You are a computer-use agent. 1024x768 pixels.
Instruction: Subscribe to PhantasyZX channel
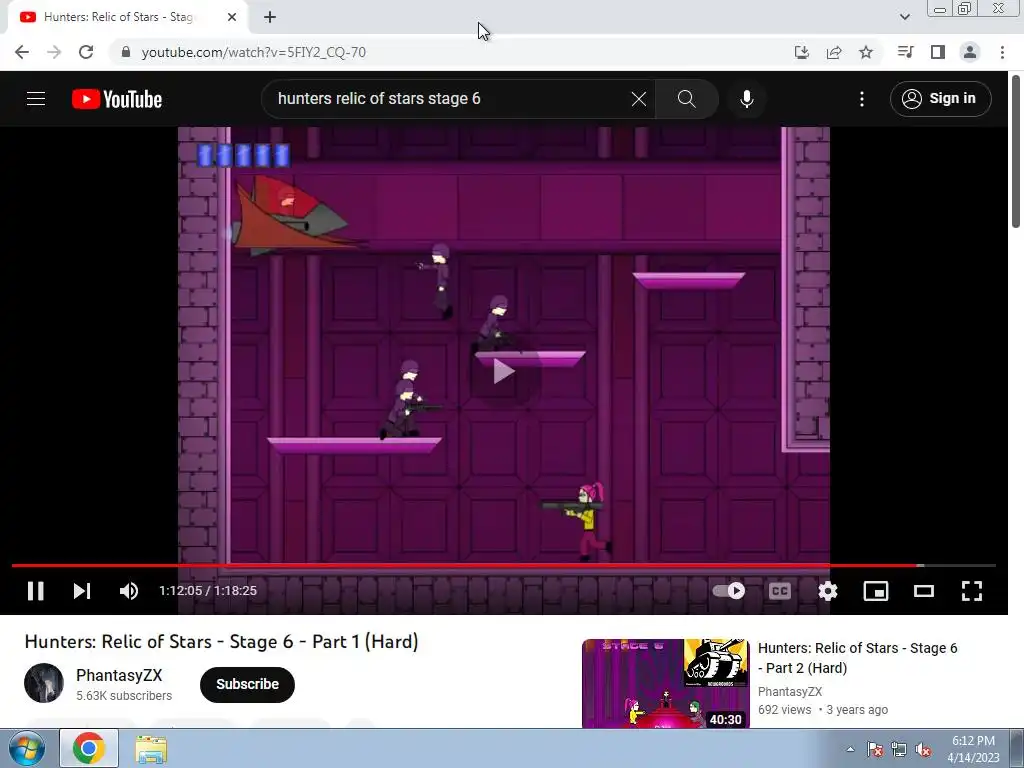(248, 684)
